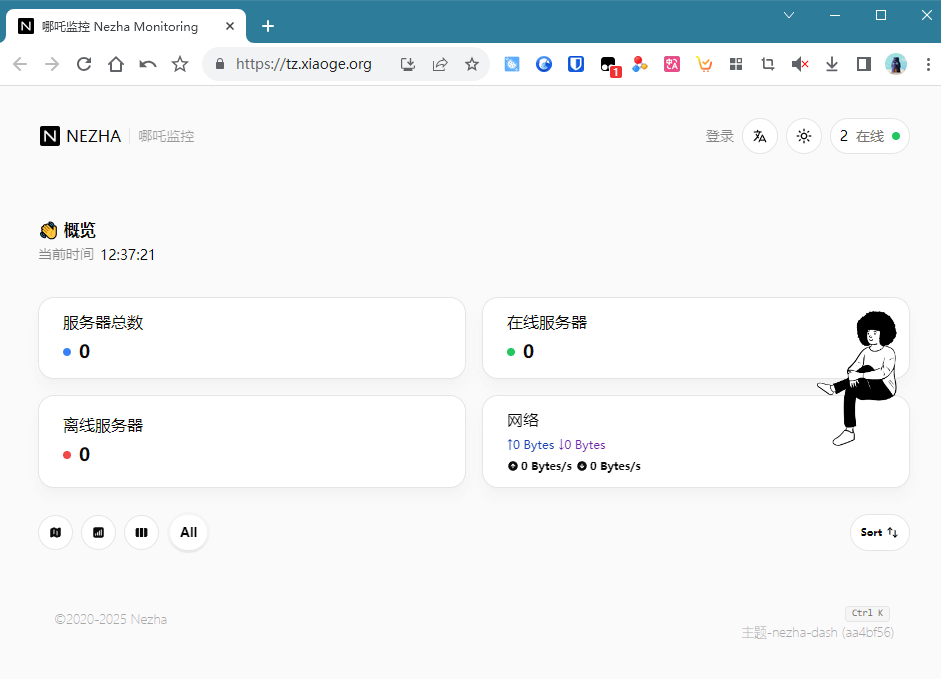Toggle the inline column layout icon
The image size is (941, 679).
coord(141,532)
